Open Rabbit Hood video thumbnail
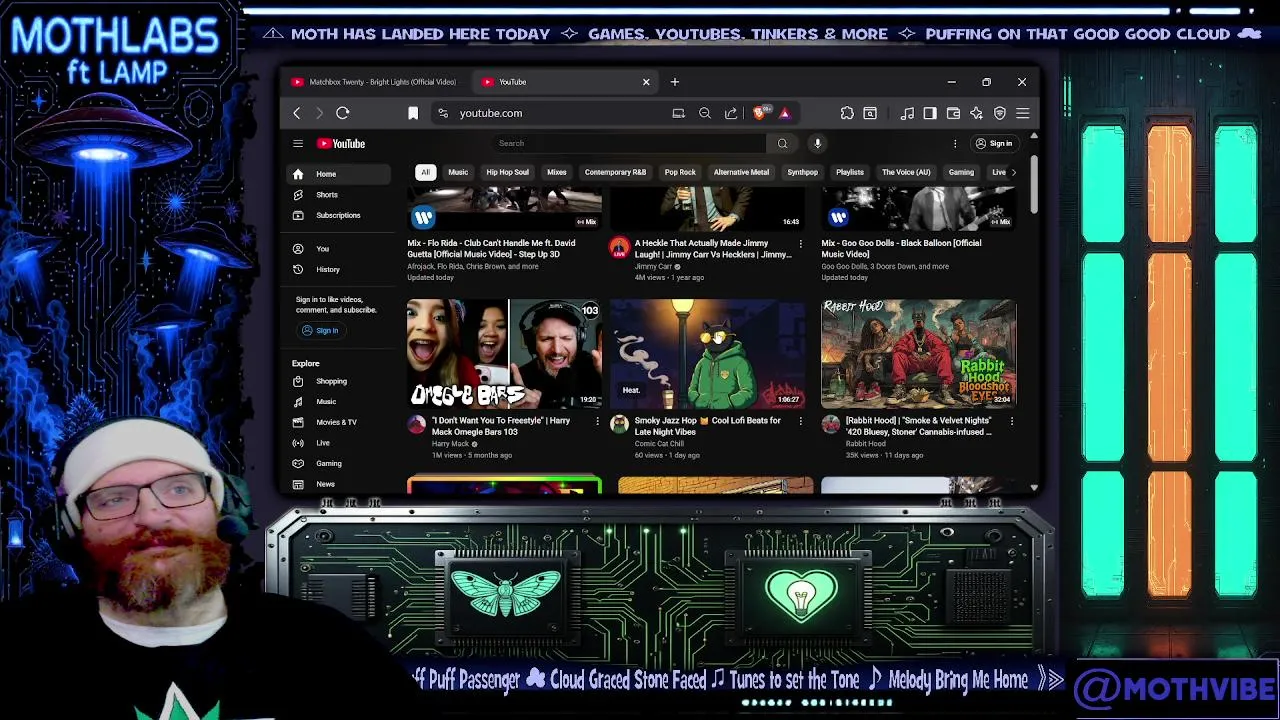1280x720 pixels. click(x=919, y=354)
